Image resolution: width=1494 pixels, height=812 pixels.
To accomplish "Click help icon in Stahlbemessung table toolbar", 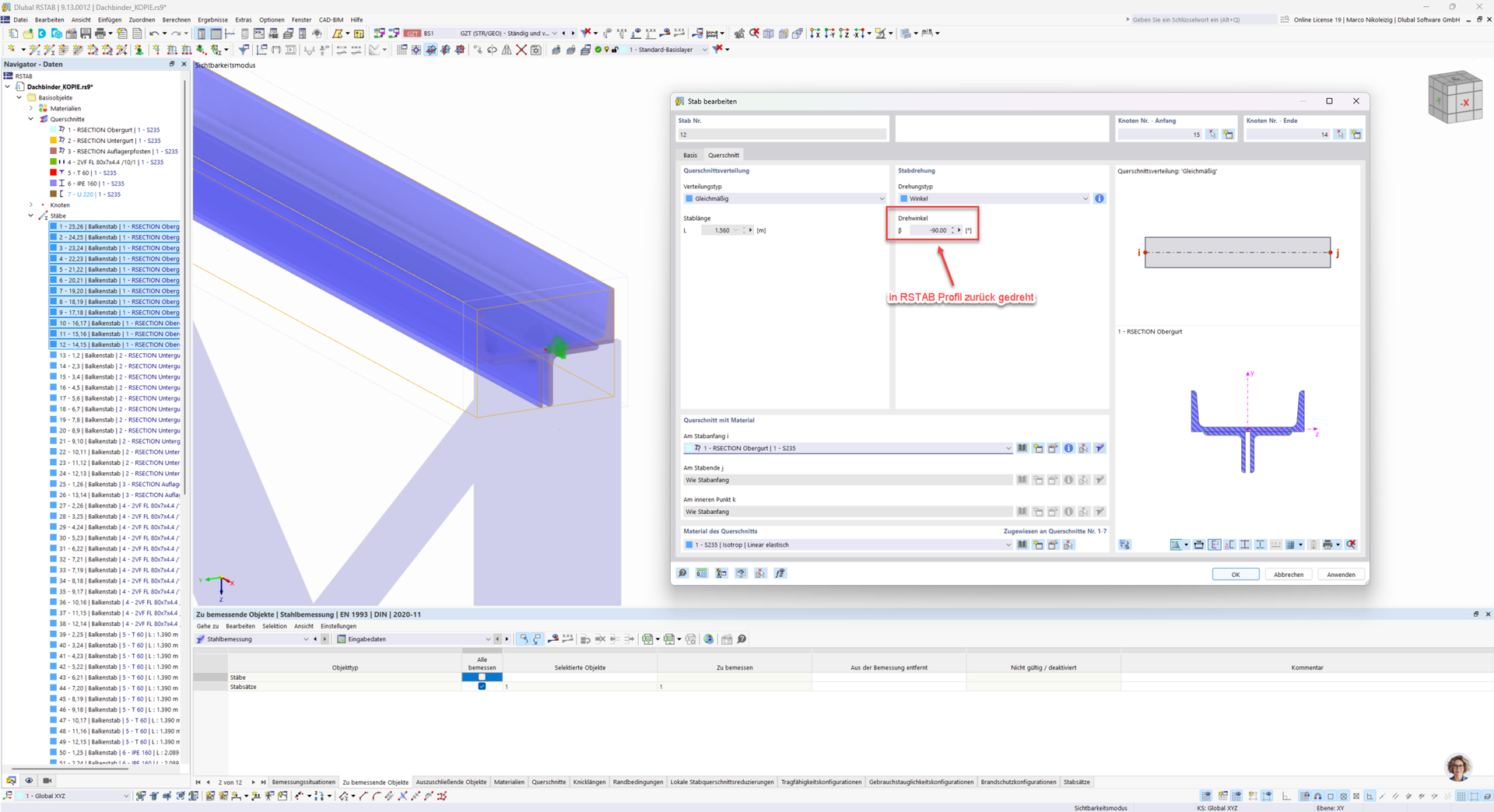I will coord(742,639).
